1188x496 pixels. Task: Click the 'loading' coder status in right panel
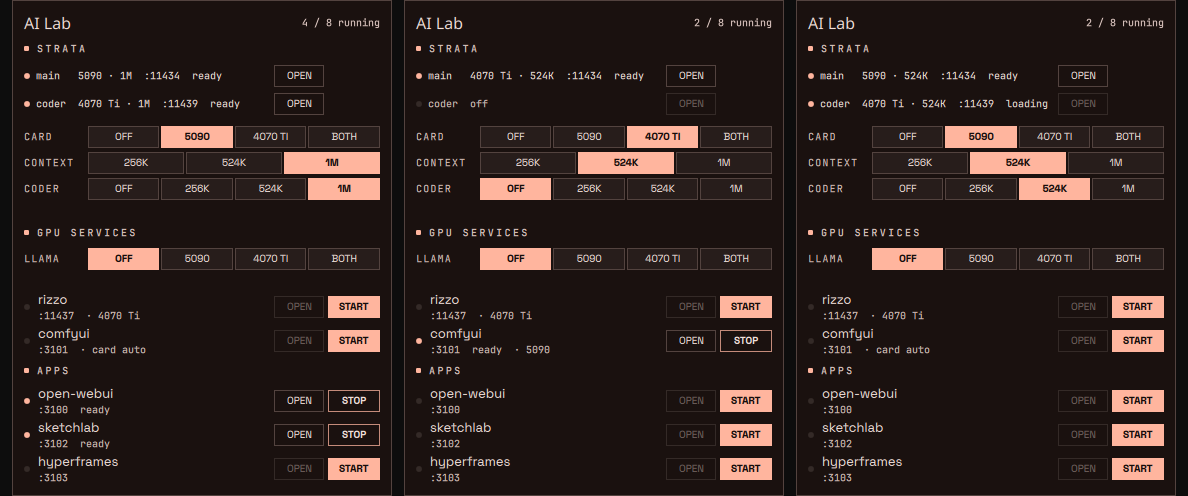1027,104
